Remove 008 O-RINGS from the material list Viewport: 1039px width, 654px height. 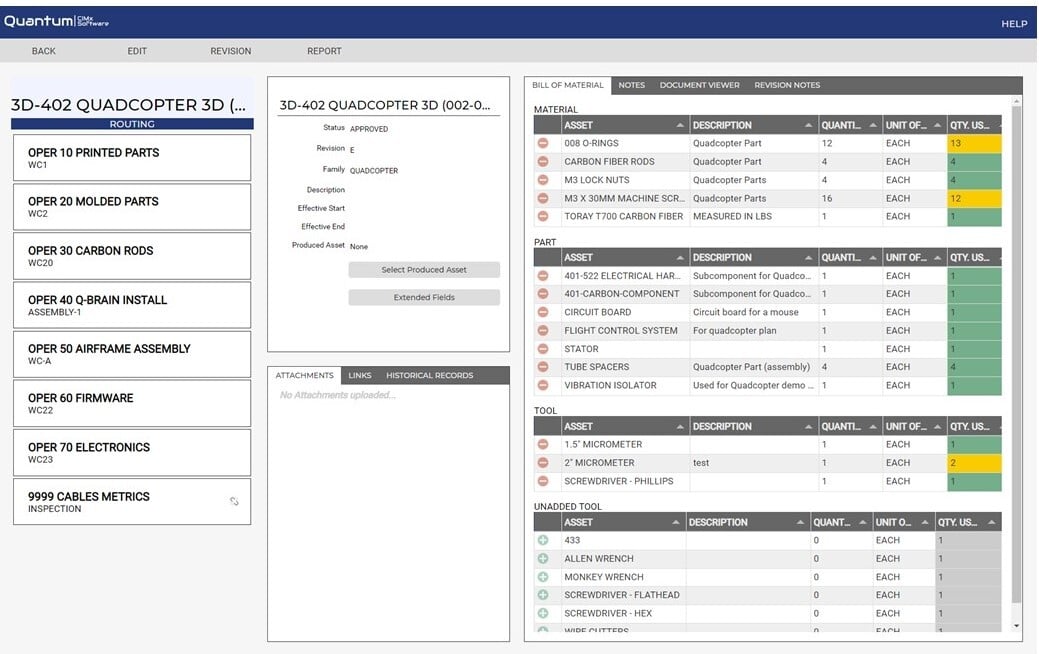pos(542,144)
